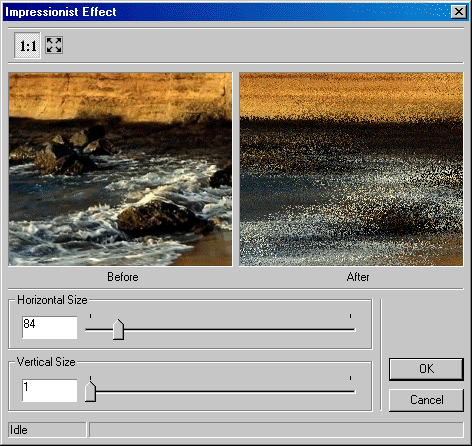This screenshot has width=472, height=446.
Task: Click the After preview image
Action: (x=351, y=169)
